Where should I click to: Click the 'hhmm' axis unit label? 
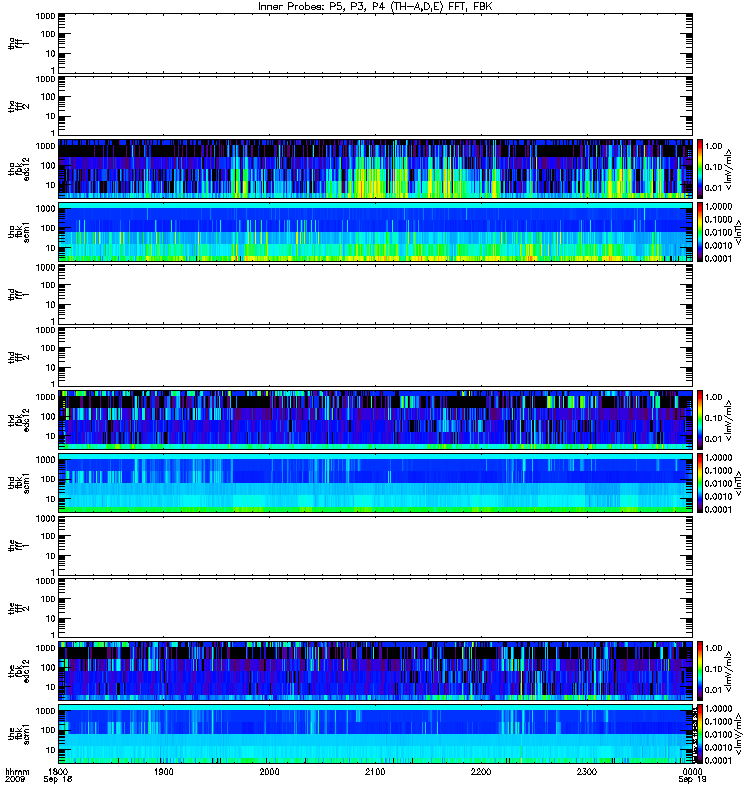[x=17, y=772]
